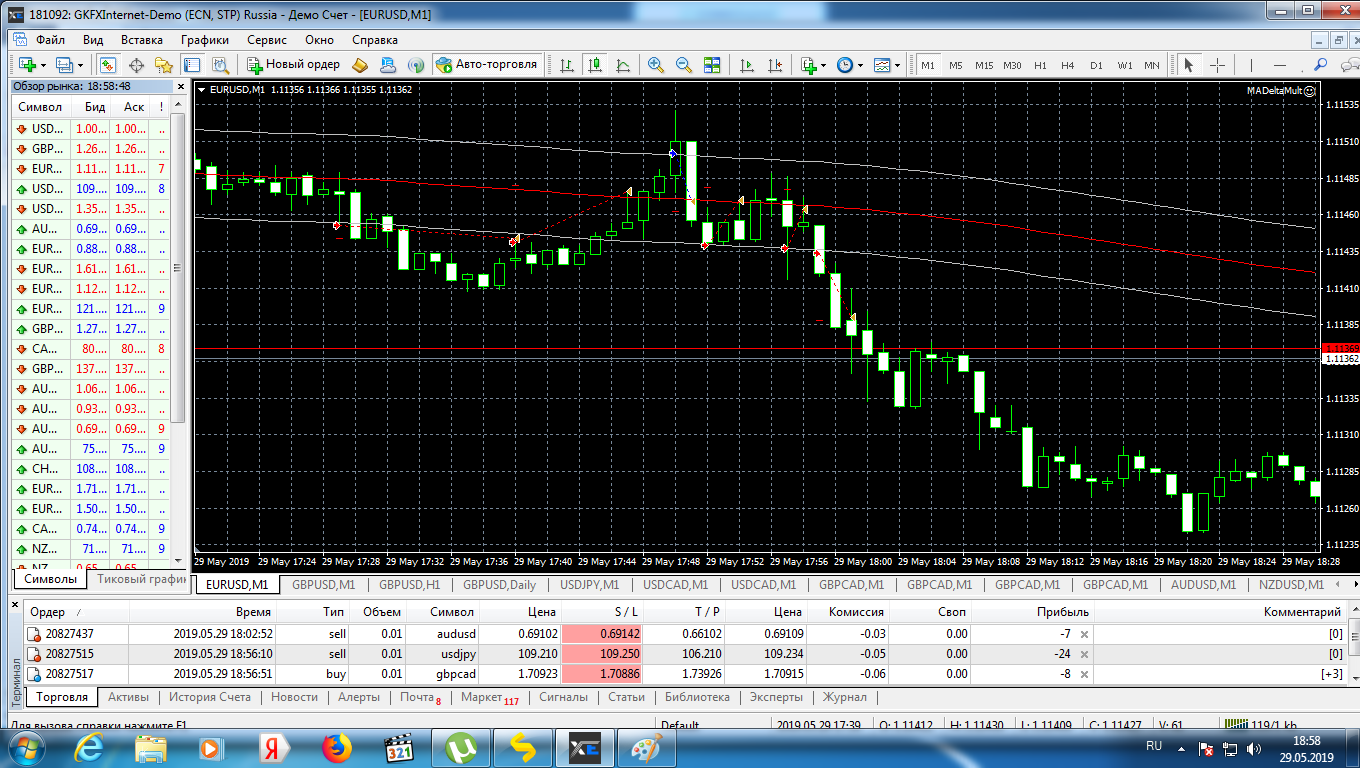The height and width of the screenshot is (768, 1368).
Task: Toggle the Data Window icon
Action: (136, 64)
